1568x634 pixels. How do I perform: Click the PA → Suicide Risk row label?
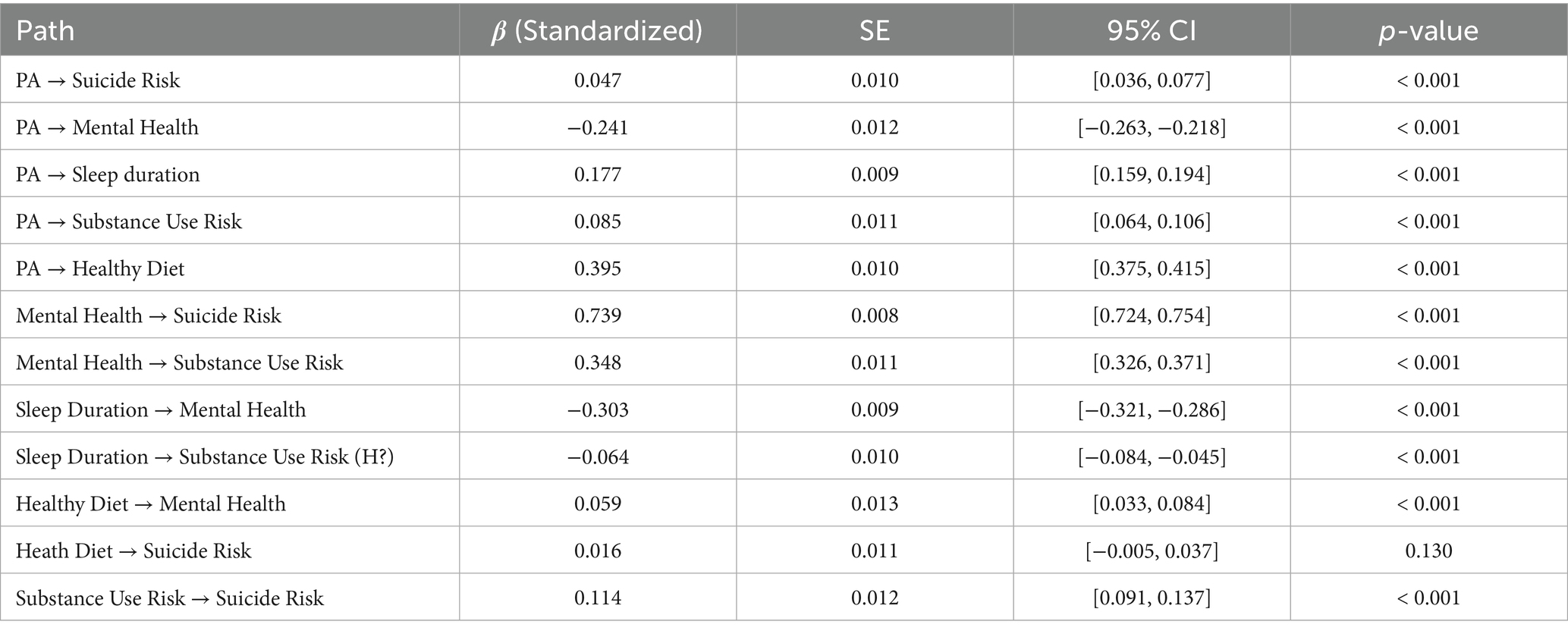coord(98,80)
